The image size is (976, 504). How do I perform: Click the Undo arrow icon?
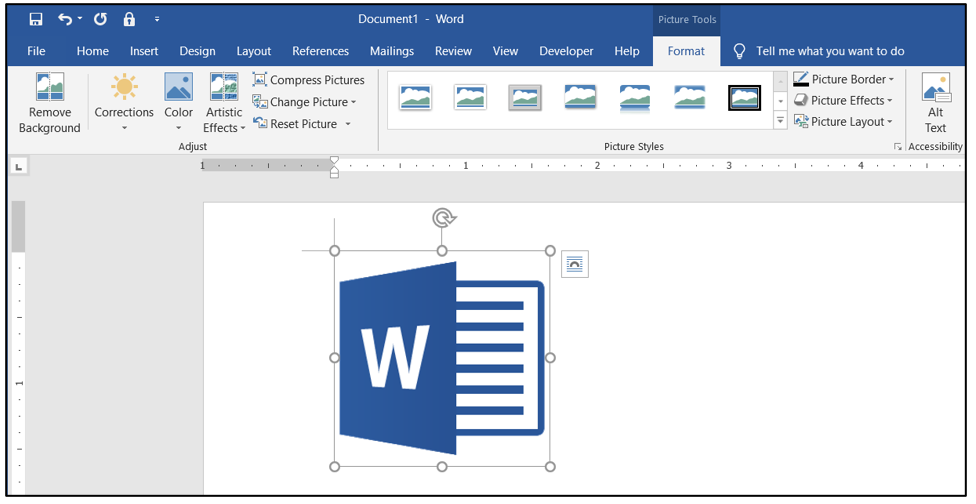pos(64,19)
